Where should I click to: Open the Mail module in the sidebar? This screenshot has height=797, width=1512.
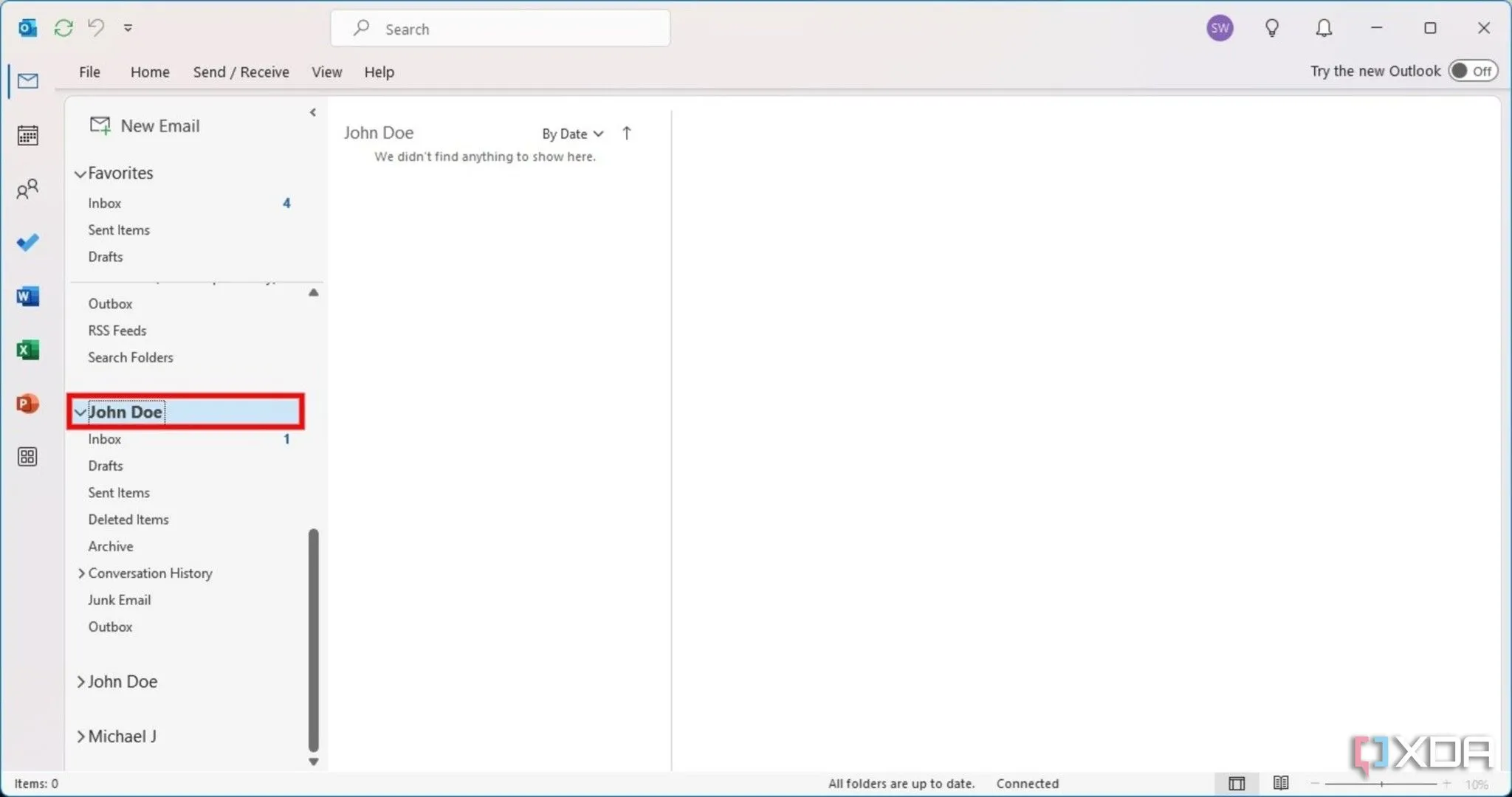27,80
